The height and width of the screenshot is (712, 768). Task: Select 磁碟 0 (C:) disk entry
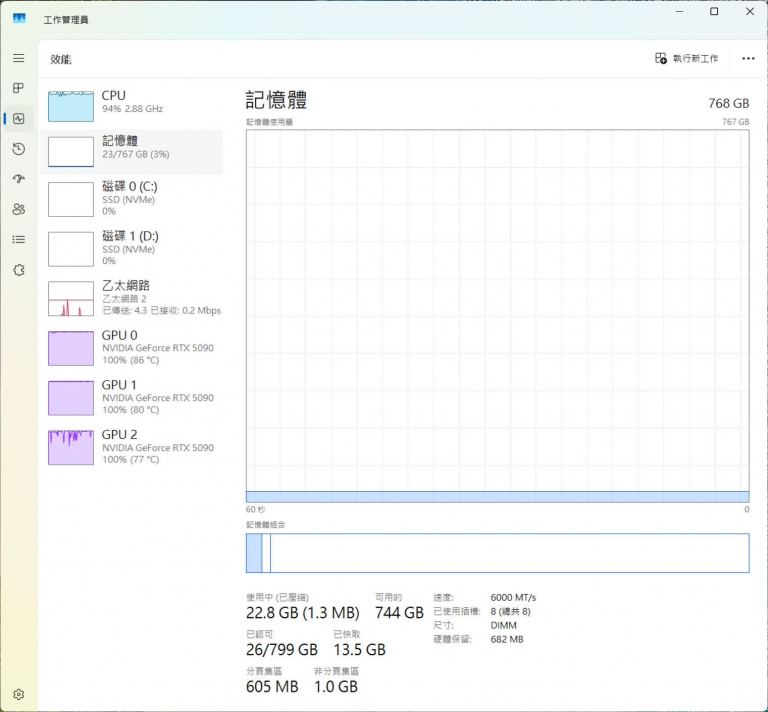pos(131,199)
